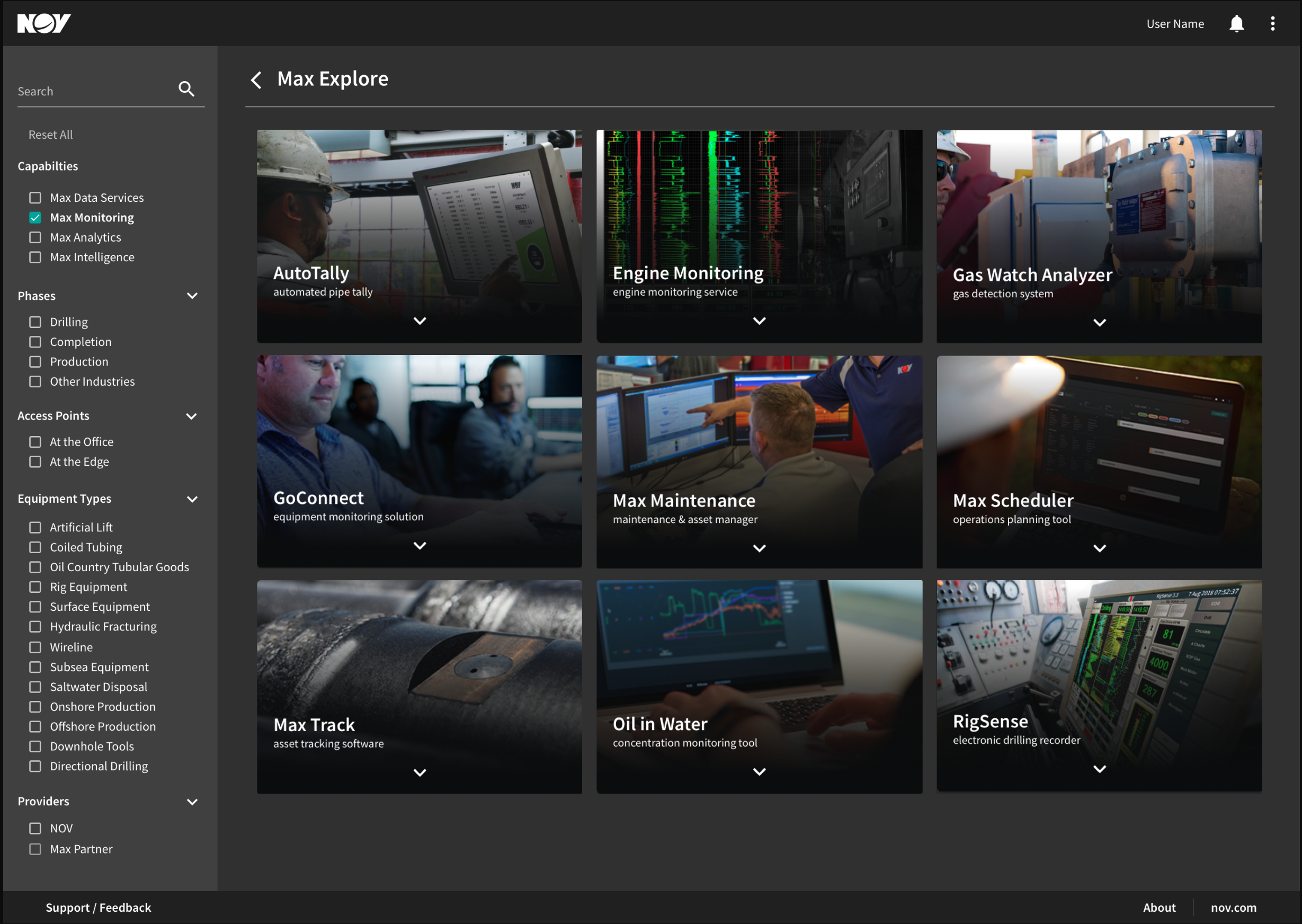Check the Offshore Production checkbox
The height and width of the screenshot is (924, 1302).
pyautogui.click(x=35, y=727)
